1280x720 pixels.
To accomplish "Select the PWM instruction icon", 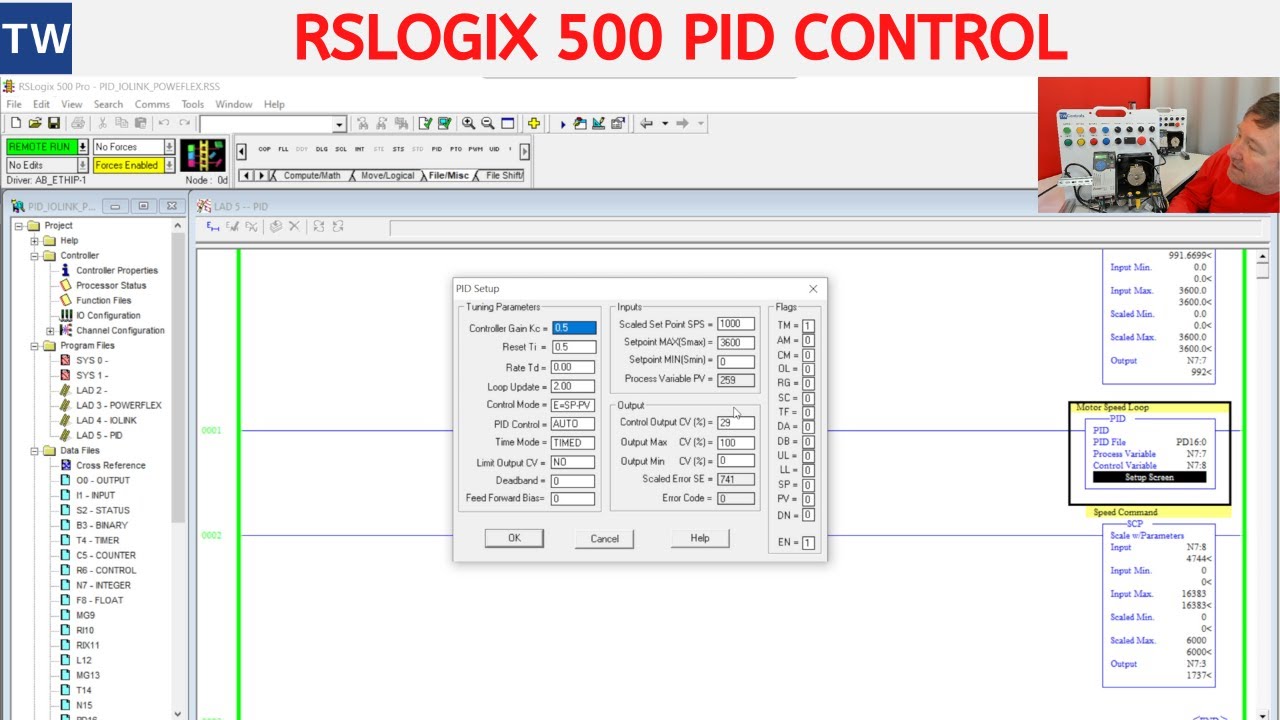I will click(475, 149).
